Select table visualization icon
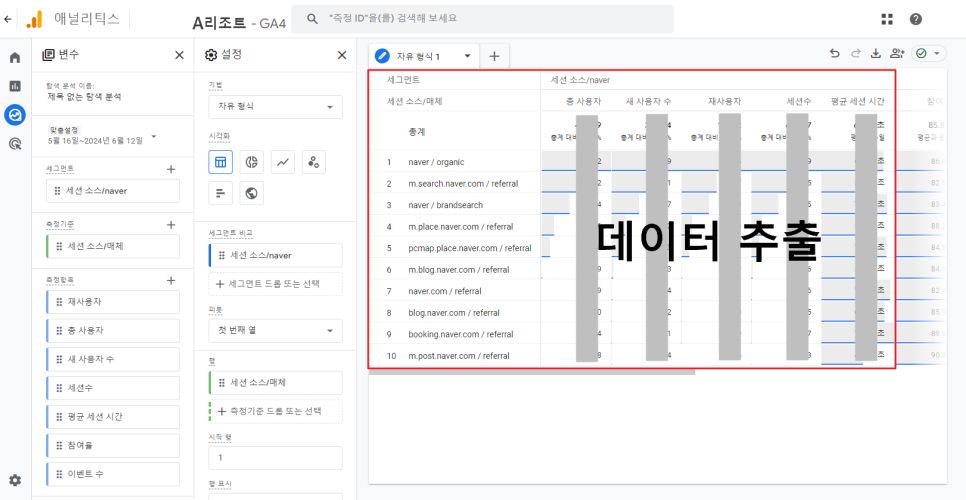Image resolution: width=966 pixels, height=500 pixels. coord(221,162)
